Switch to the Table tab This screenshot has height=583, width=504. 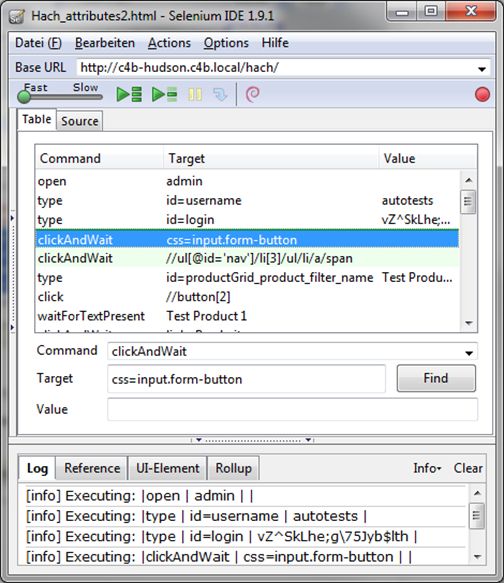36,119
